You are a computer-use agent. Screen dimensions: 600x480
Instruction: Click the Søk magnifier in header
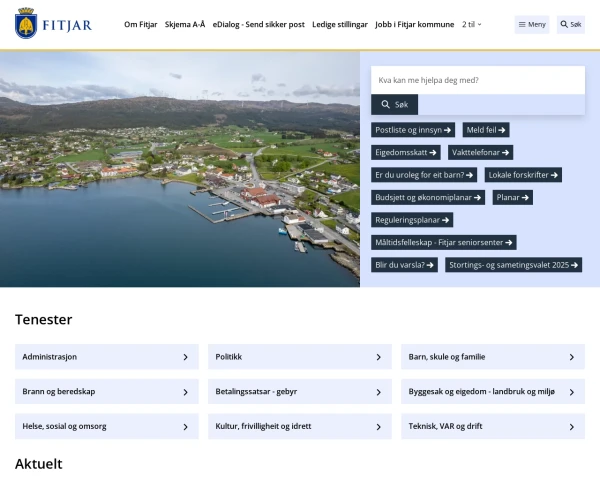[570, 24]
